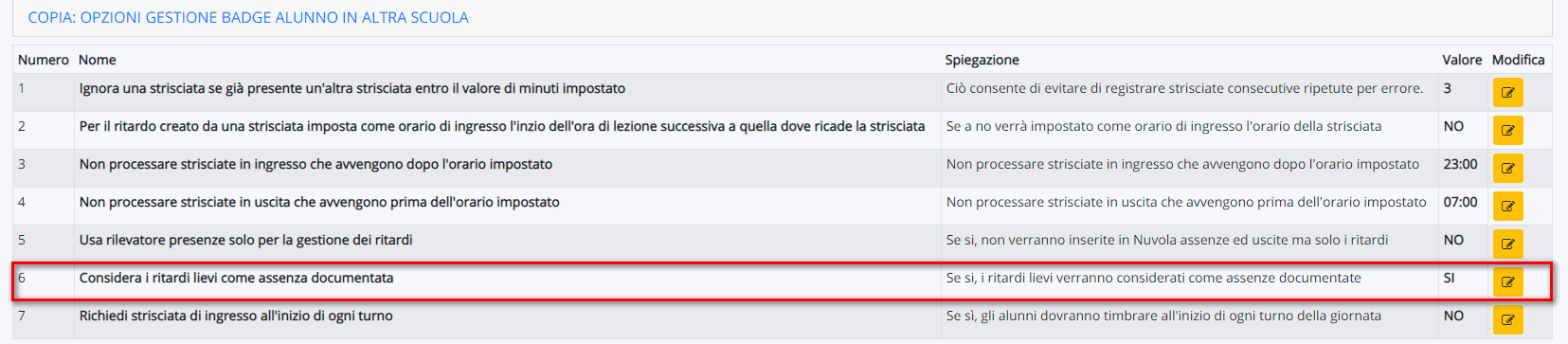
Task: Click the 'Numero' column header
Action: tap(44, 60)
